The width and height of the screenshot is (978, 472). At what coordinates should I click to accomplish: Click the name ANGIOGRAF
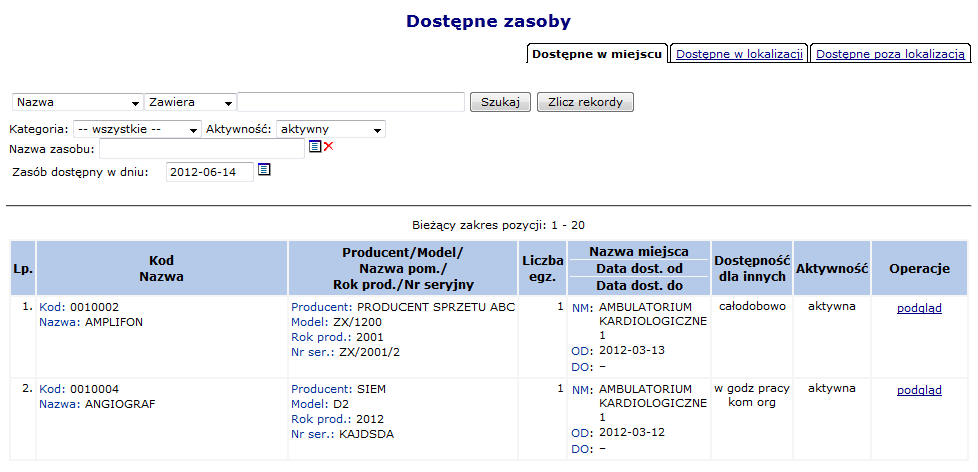click(119, 405)
